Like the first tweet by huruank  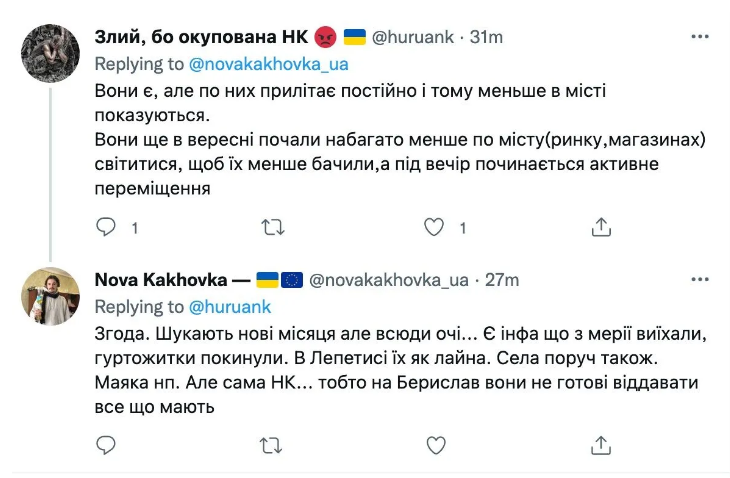pyautogui.click(x=434, y=228)
